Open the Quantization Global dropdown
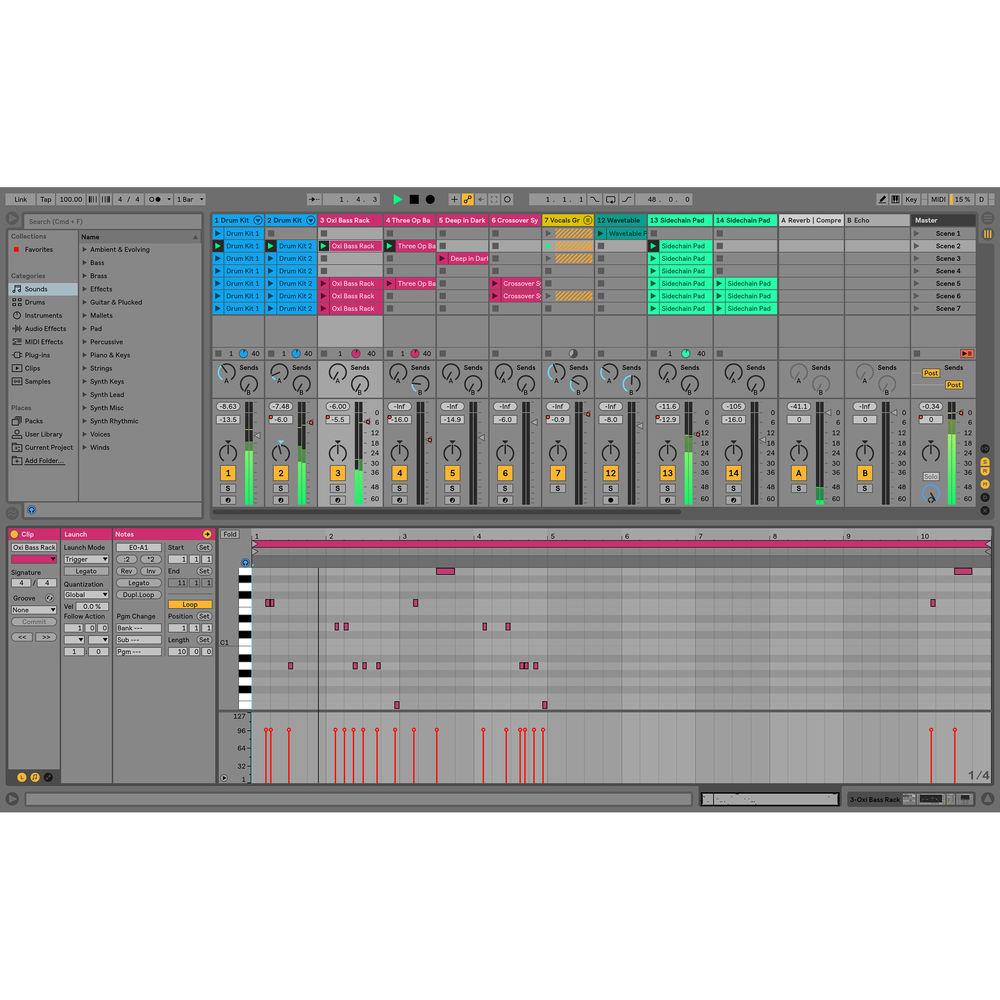Viewport: 1000px width, 1000px height. (x=86, y=594)
